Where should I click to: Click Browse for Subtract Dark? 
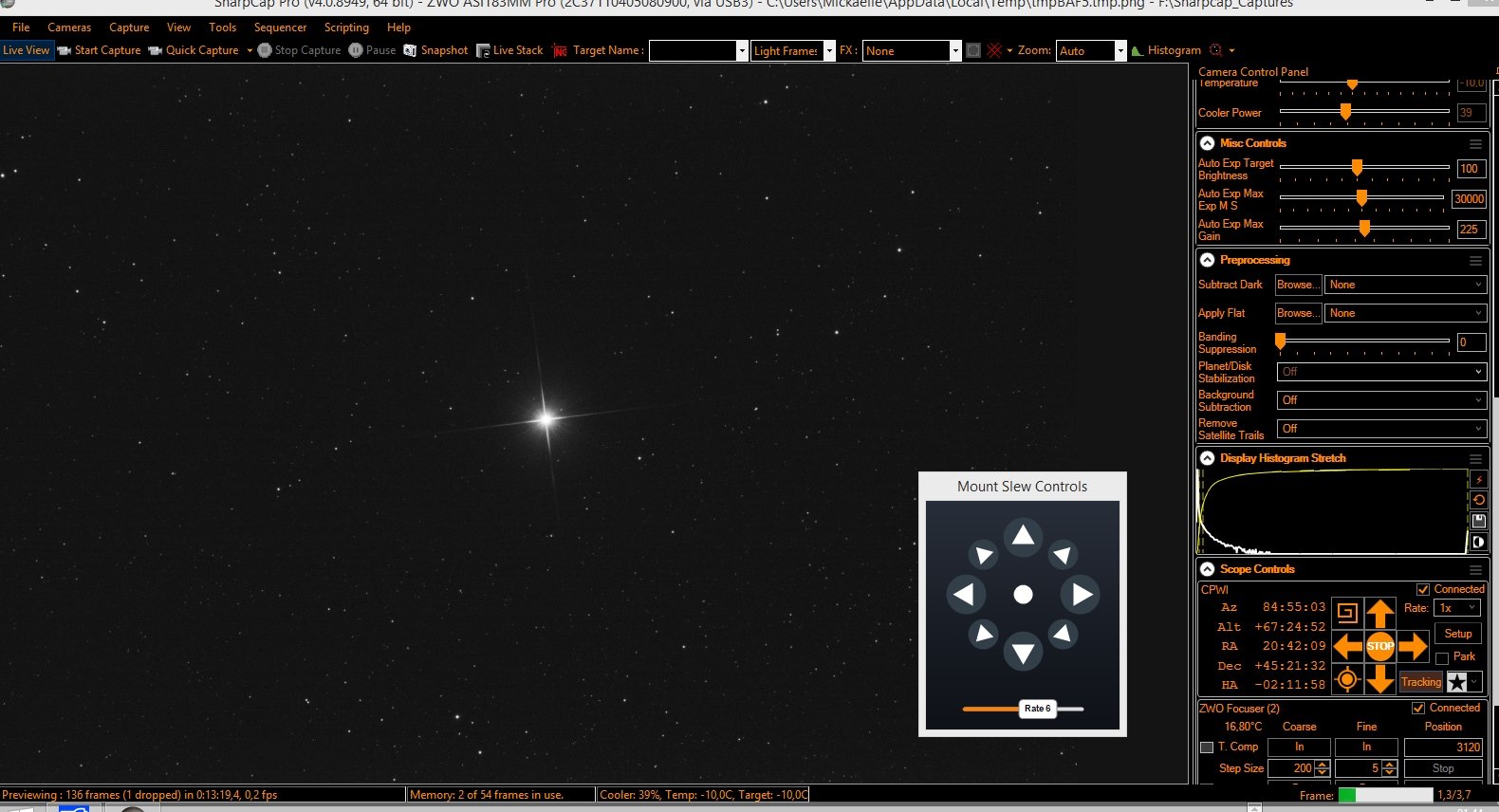(1298, 285)
